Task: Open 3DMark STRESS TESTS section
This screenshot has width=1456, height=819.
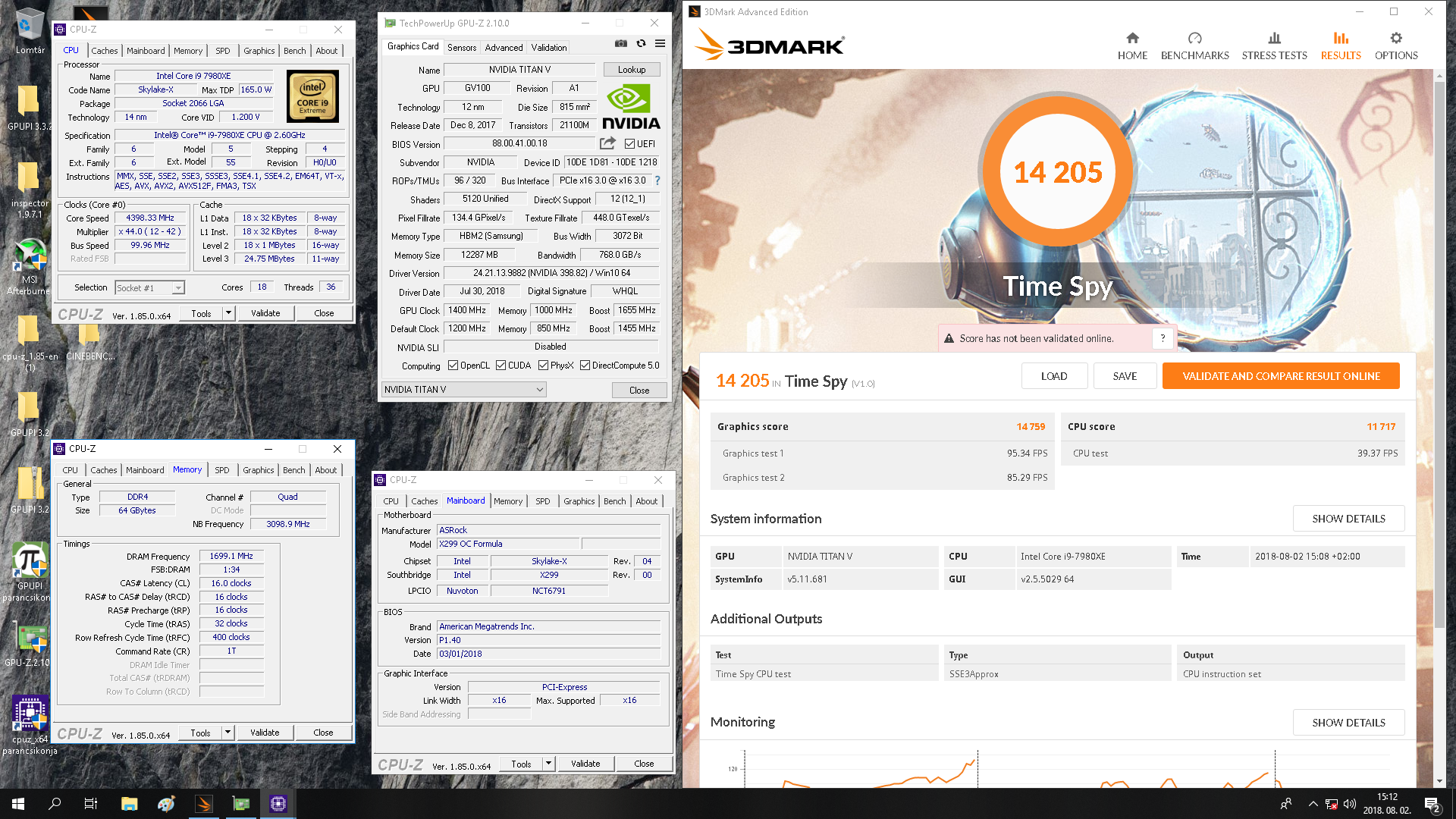Action: 1274,46
